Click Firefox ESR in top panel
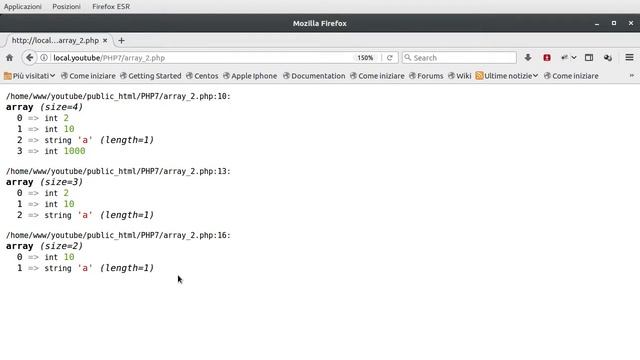Screen dimensions: 640x360 [x=111, y=7]
